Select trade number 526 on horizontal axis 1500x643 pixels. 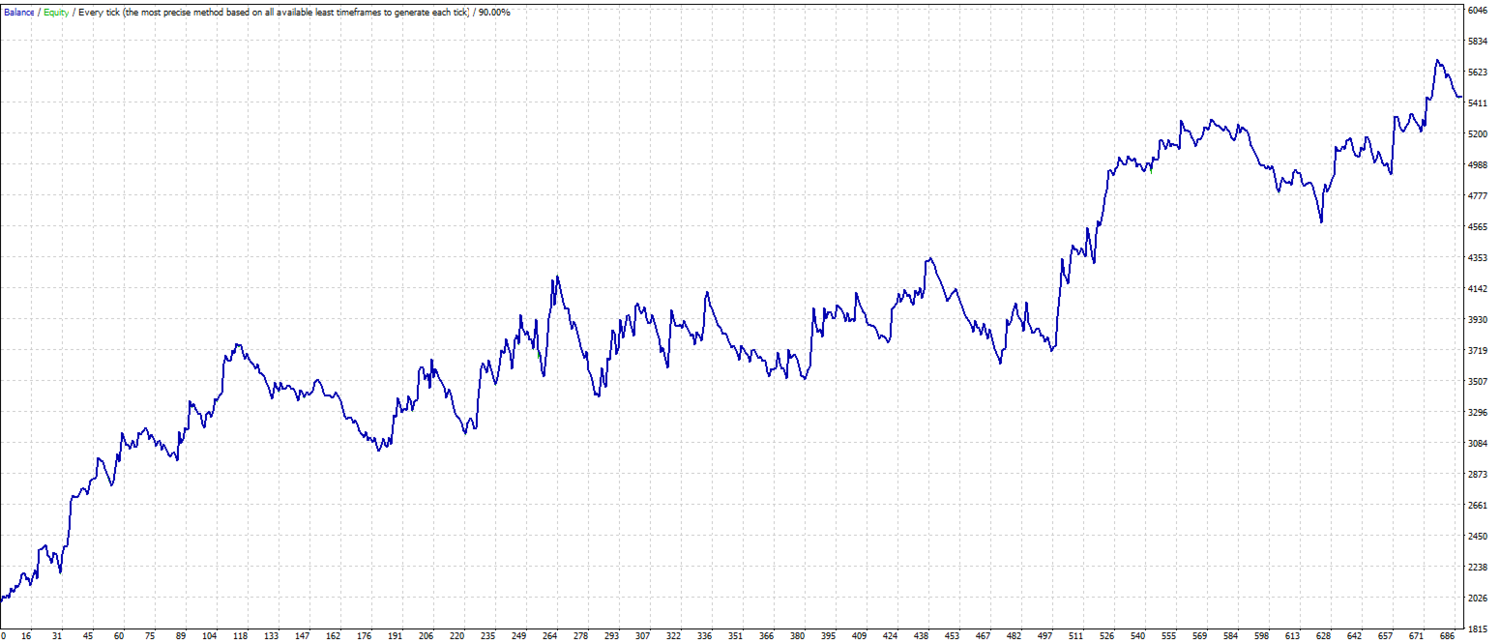(x=1107, y=636)
